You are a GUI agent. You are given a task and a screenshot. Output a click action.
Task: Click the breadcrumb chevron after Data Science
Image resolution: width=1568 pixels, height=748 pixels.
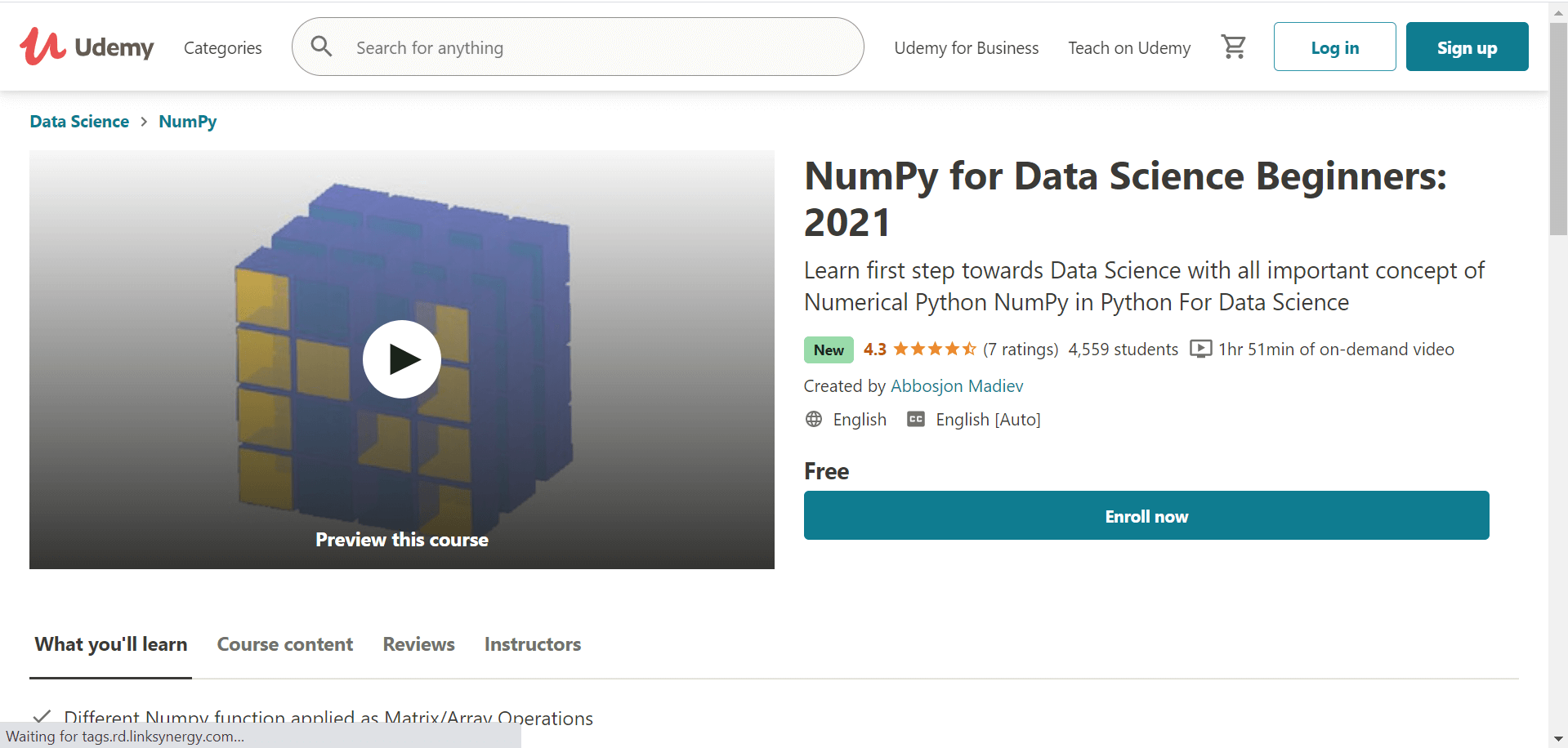[x=144, y=122]
